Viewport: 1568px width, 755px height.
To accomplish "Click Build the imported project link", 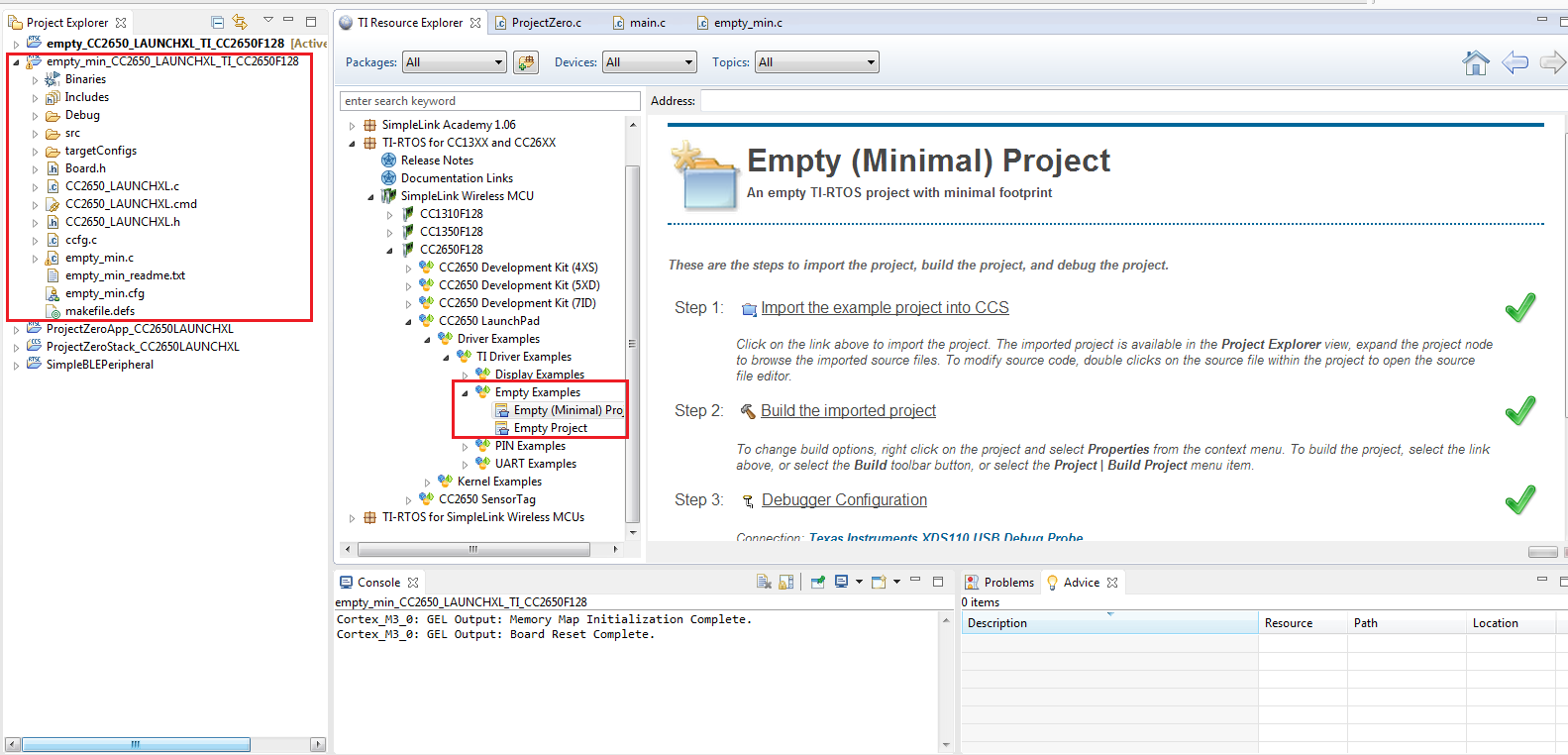I will pos(848,411).
